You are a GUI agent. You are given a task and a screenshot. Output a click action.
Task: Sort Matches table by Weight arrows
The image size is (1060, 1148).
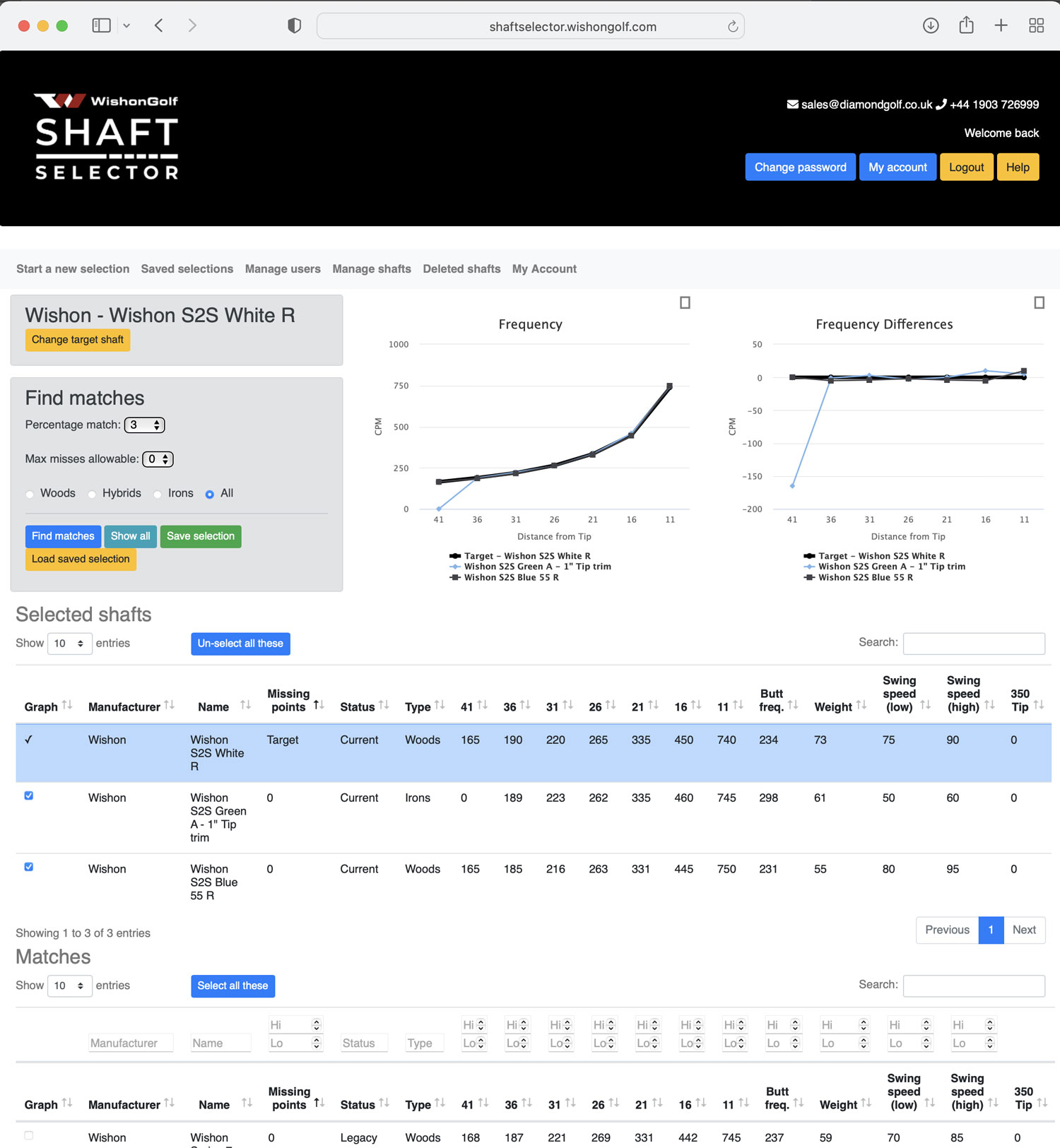click(866, 1103)
